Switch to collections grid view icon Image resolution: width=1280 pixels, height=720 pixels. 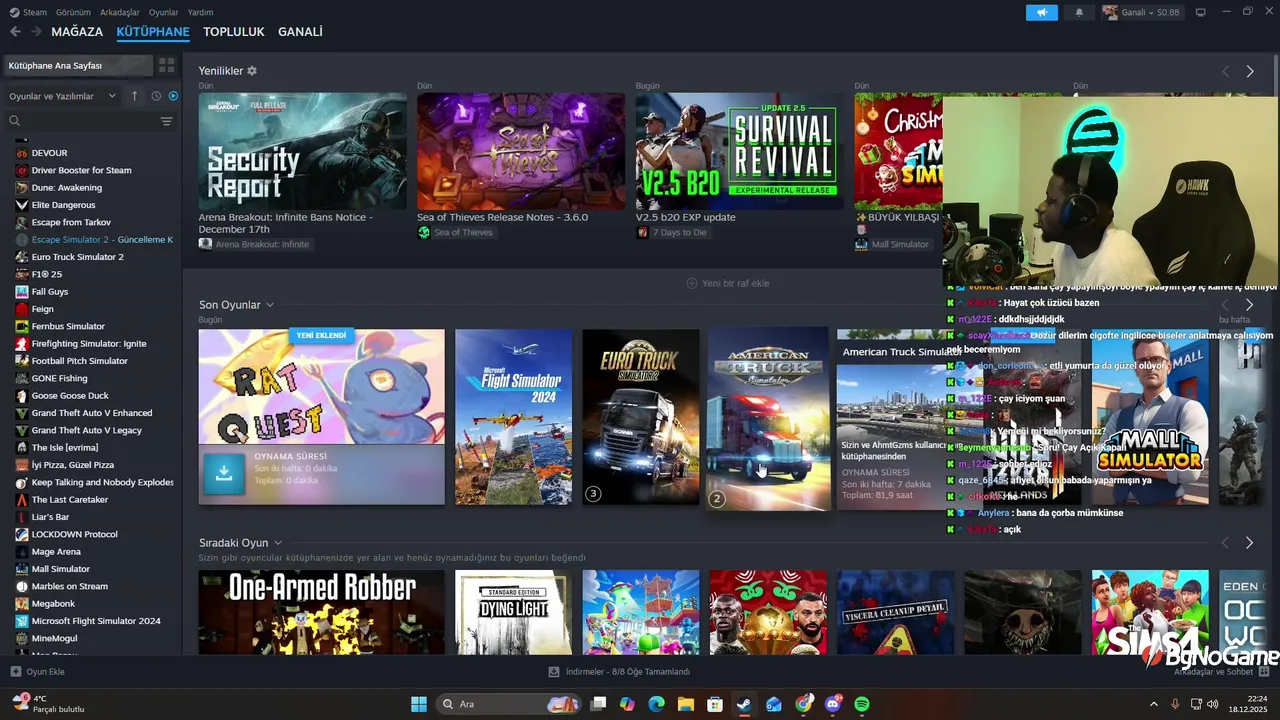pos(166,65)
